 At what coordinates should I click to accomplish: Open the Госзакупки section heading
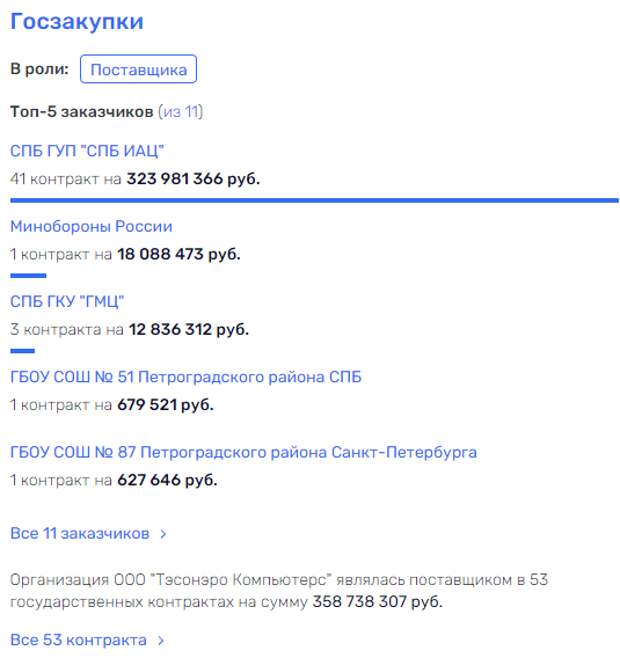pos(77,21)
